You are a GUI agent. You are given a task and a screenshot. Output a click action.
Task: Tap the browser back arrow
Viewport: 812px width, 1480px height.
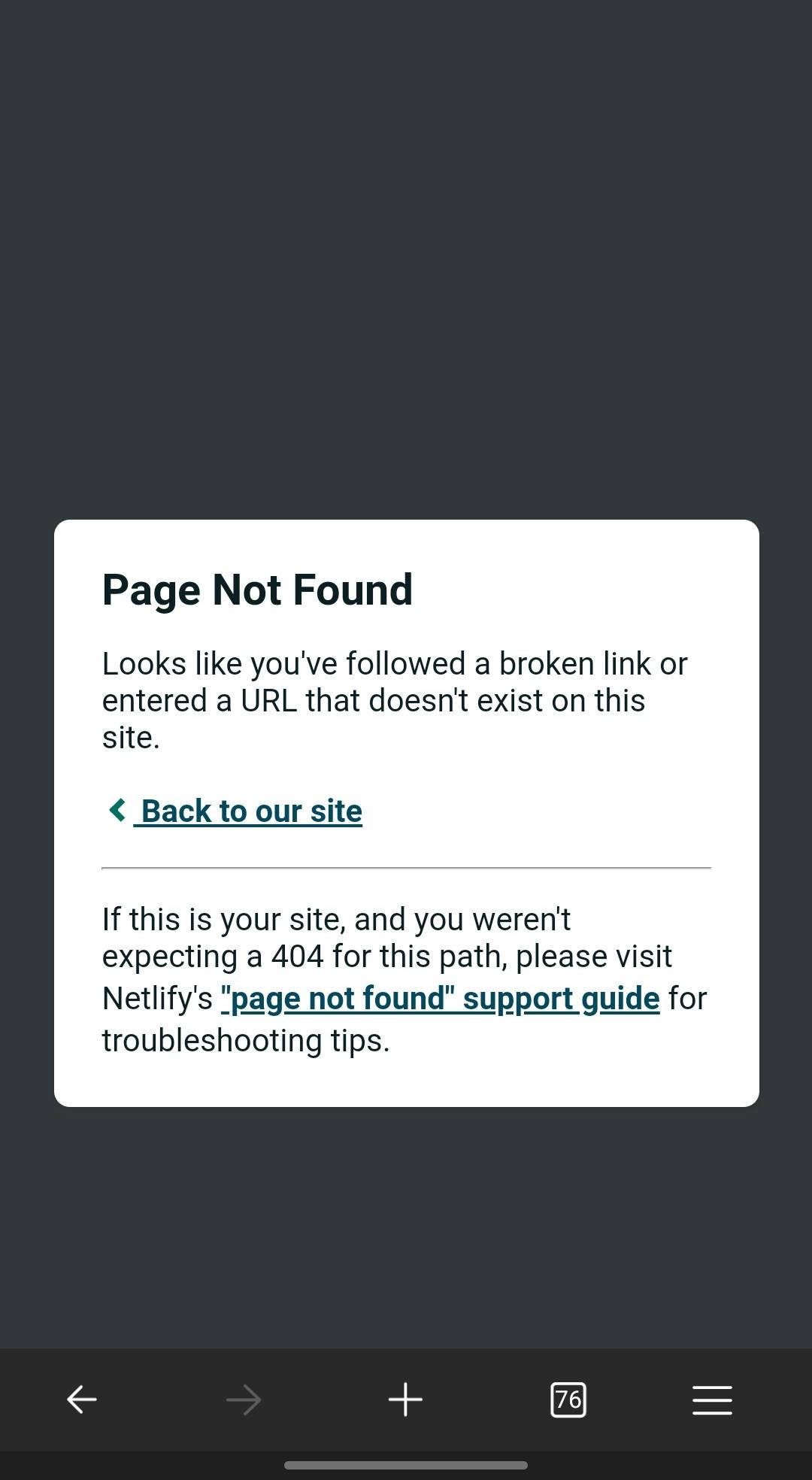(x=82, y=1400)
